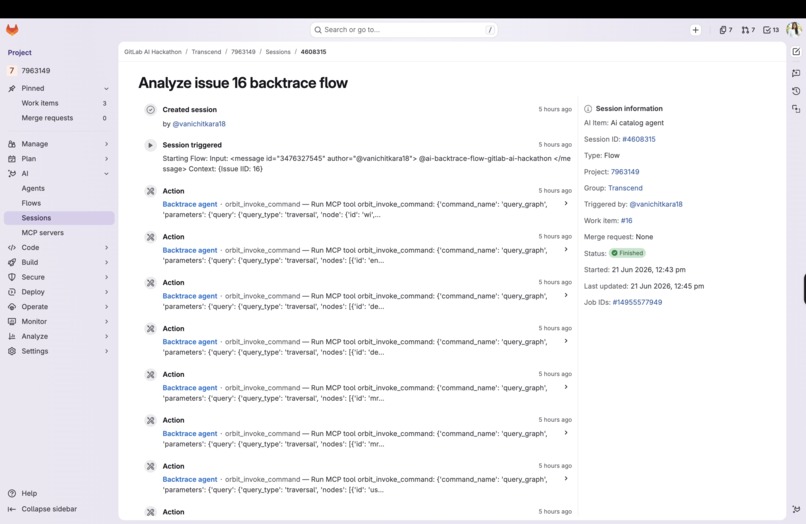Collapse the Pinned section chevron
806x524 pixels.
pos(106,88)
